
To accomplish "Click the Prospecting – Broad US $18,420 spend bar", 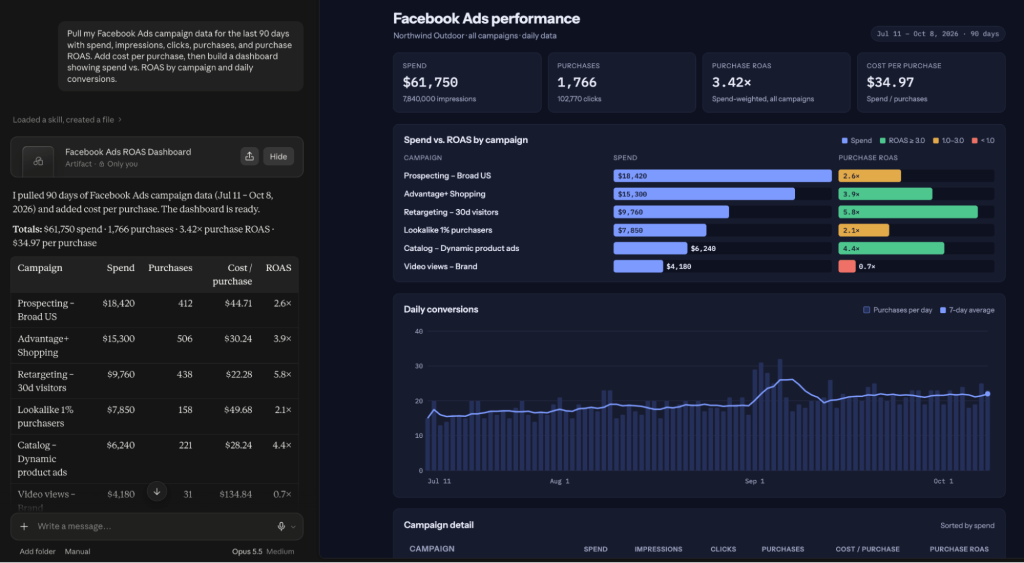I will (x=722, y=176).
